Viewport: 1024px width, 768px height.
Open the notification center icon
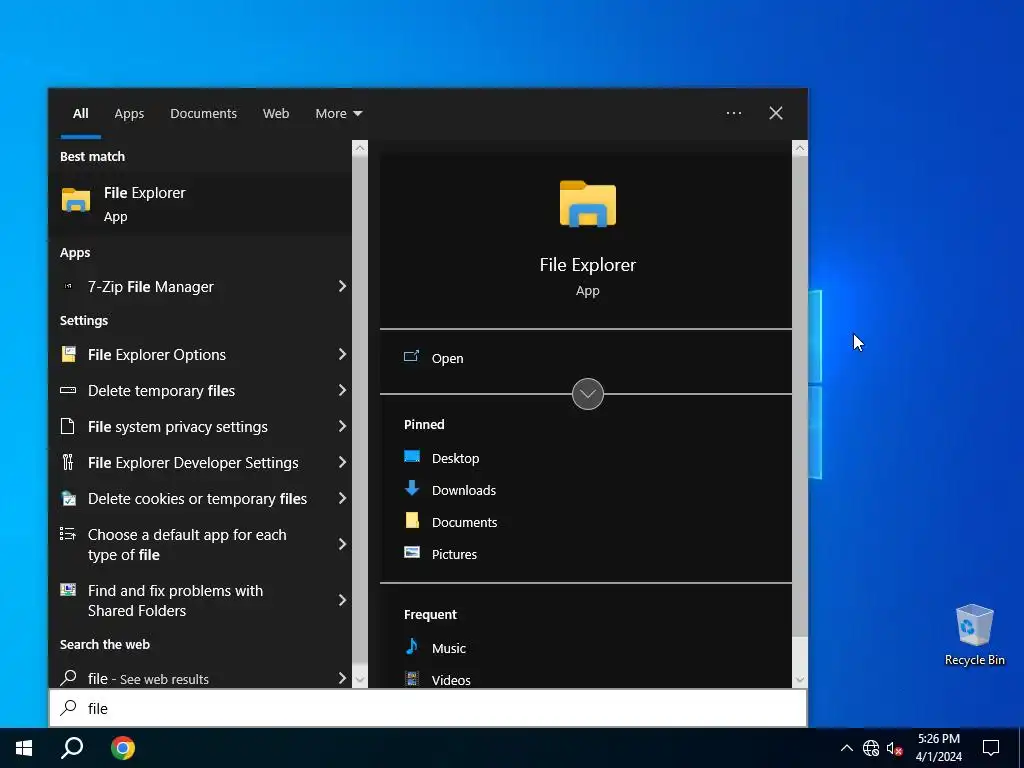(991, 748)
